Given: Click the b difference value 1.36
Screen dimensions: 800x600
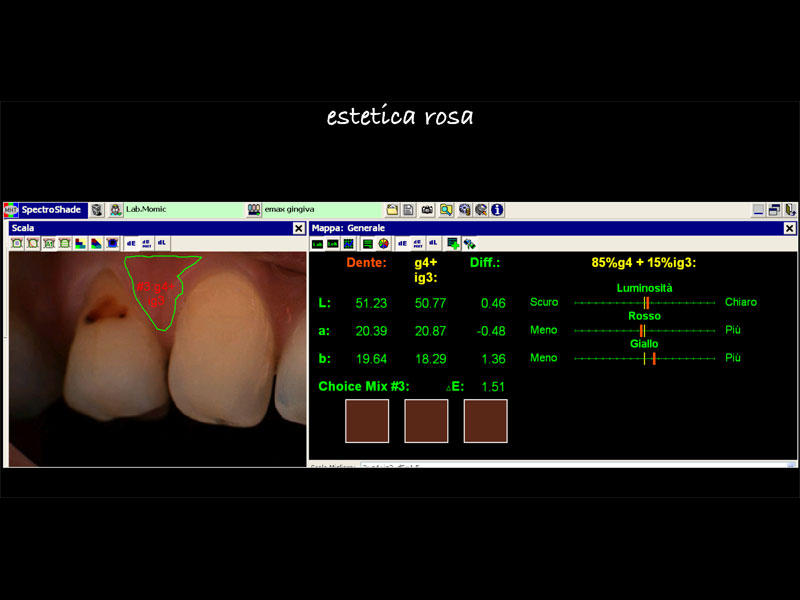Looking at the screenshot, I should tap(493, 359).
